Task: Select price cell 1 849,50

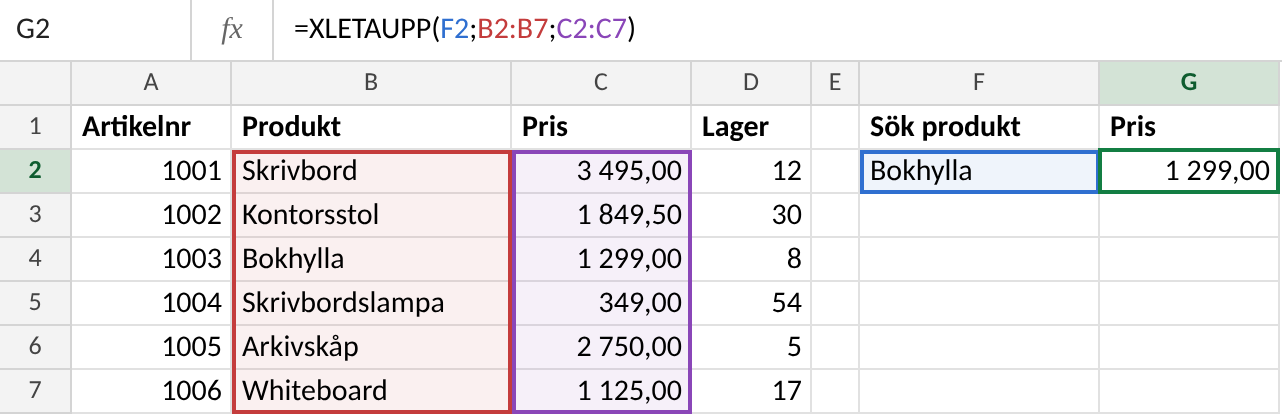Action: click(x=601, y=215)
